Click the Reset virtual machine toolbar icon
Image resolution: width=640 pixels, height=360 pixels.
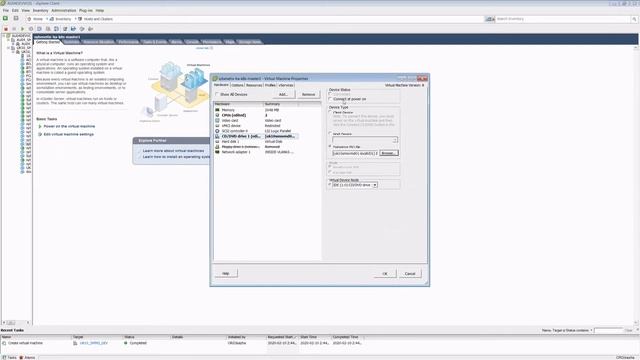[31, 29]
